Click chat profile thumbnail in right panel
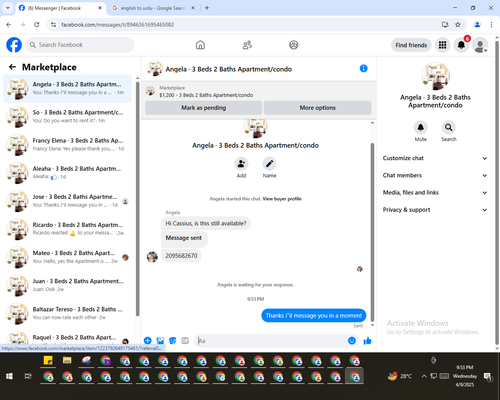Viewport: 500px width, 400px height. [x=435, y=76]
